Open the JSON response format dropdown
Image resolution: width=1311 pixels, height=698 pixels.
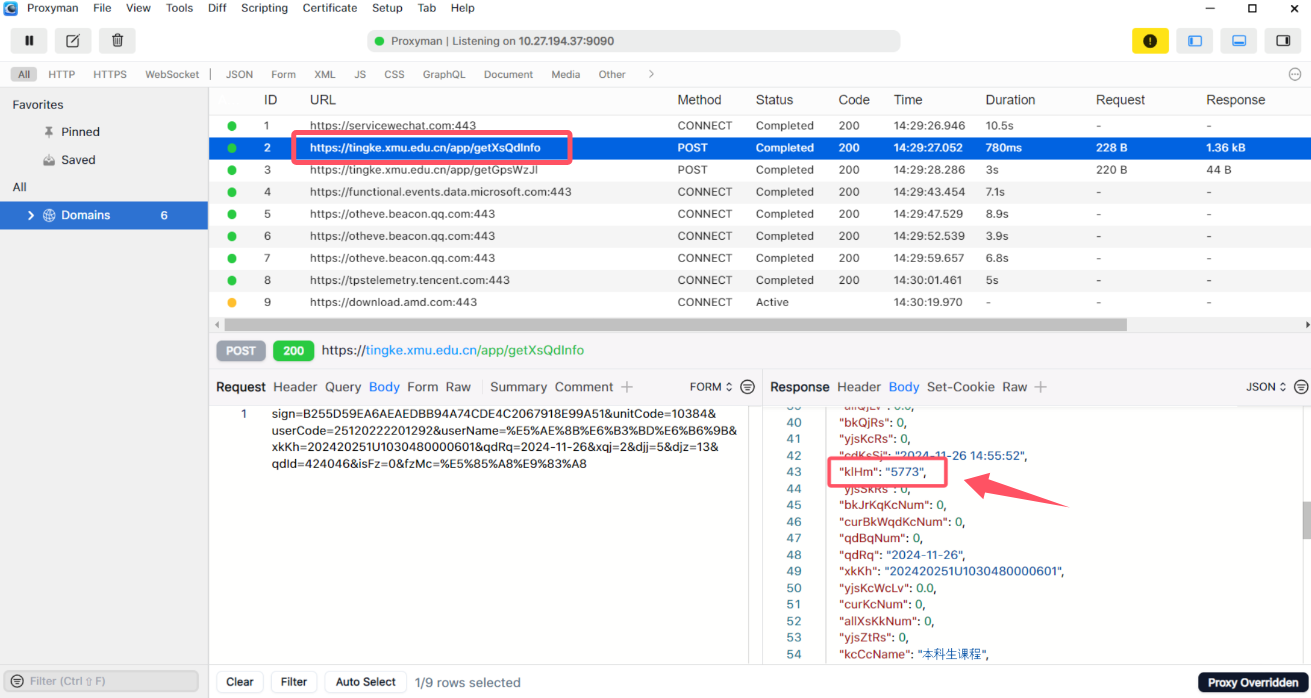tap(1267, 387)
